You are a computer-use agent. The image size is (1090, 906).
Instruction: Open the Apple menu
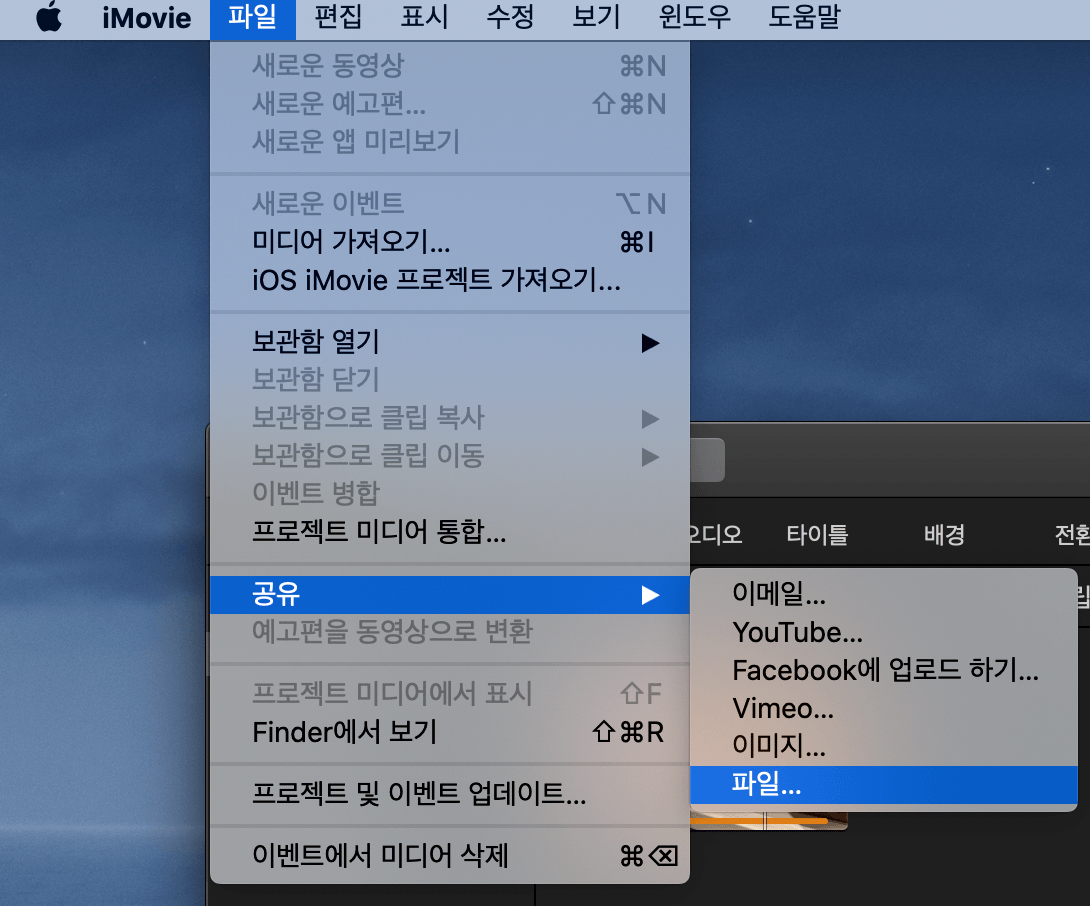(x=49, y=17)
